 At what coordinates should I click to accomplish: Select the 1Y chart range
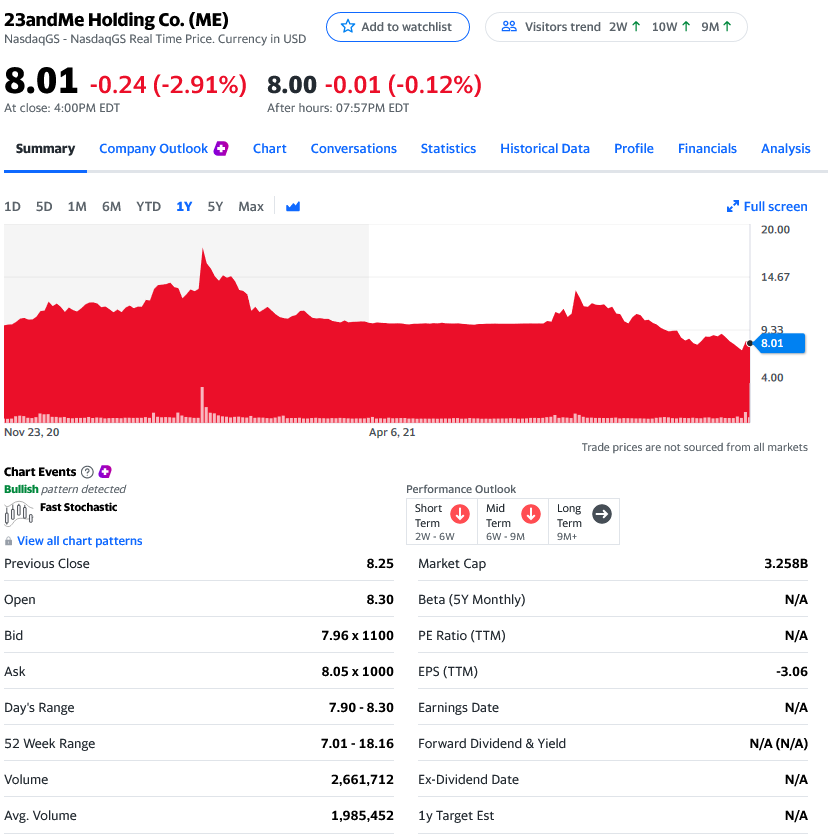184,206
